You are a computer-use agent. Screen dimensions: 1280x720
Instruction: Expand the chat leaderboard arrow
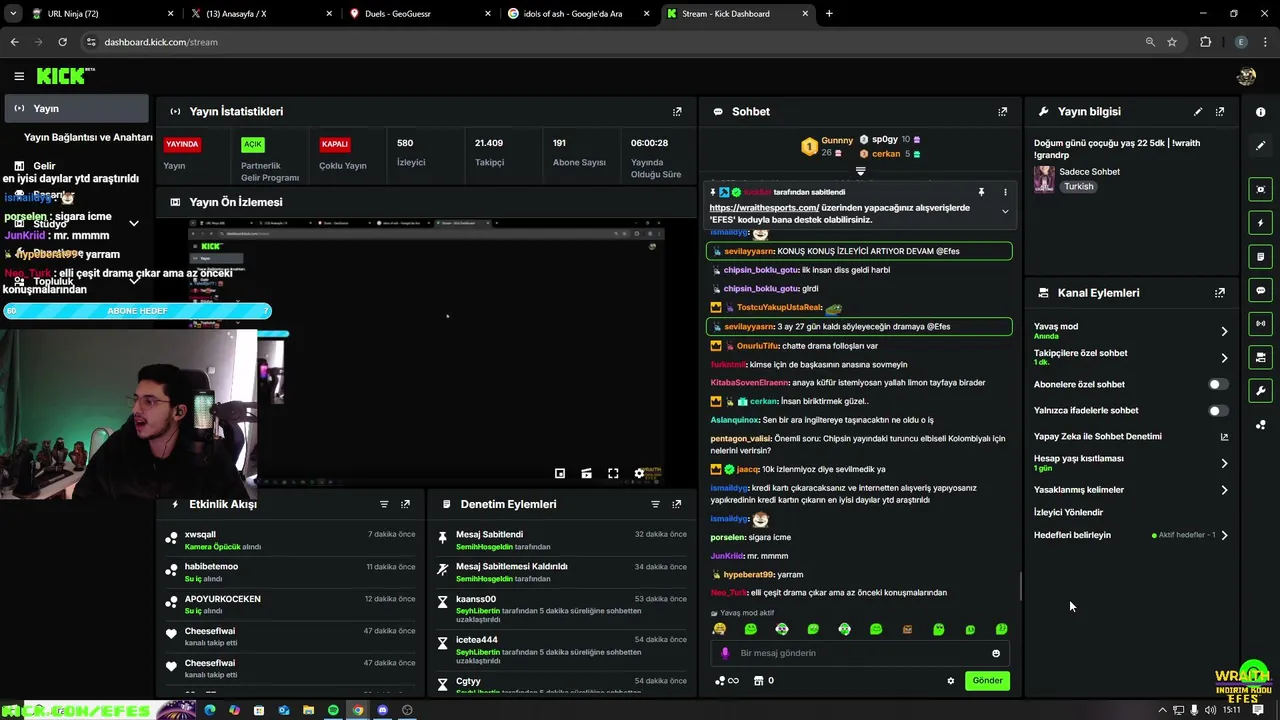click(860, 171)
